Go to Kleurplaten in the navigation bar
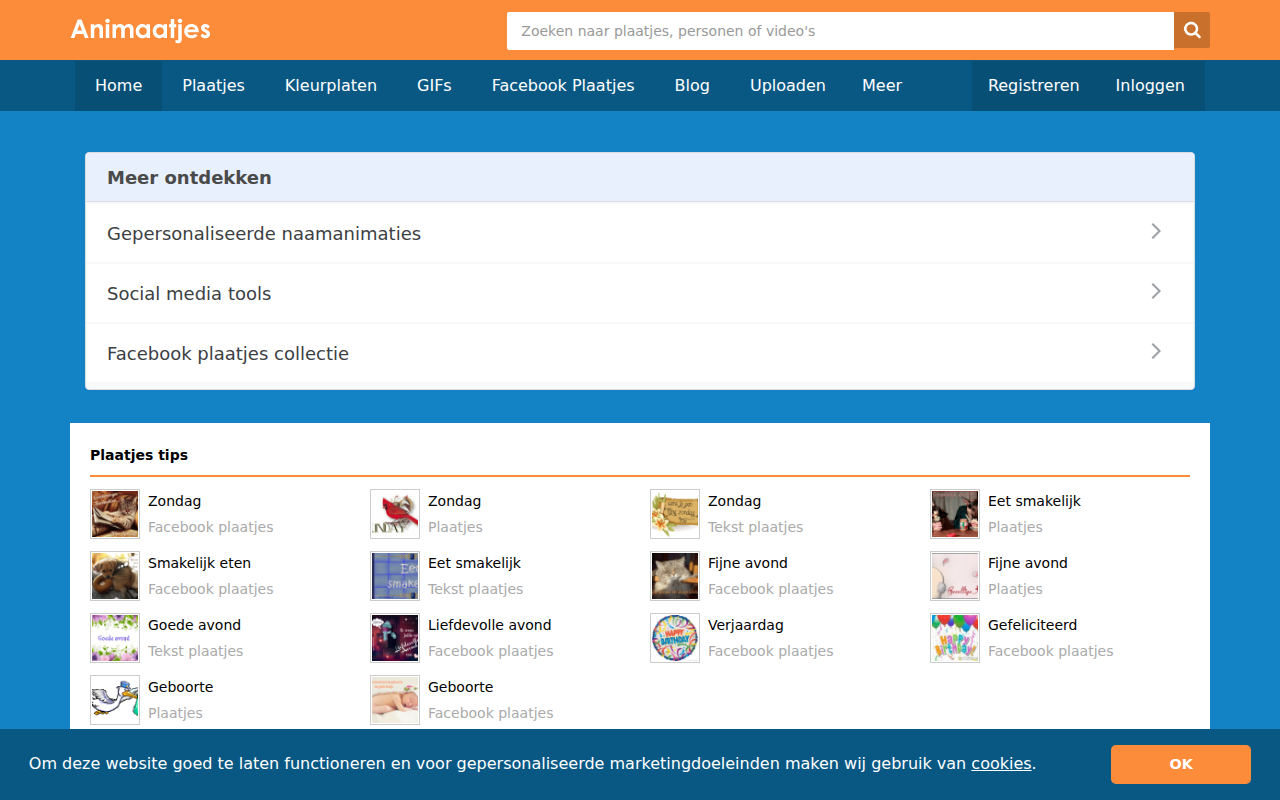This screenshot has width=1280, height=800. click(x=331, y=86)
